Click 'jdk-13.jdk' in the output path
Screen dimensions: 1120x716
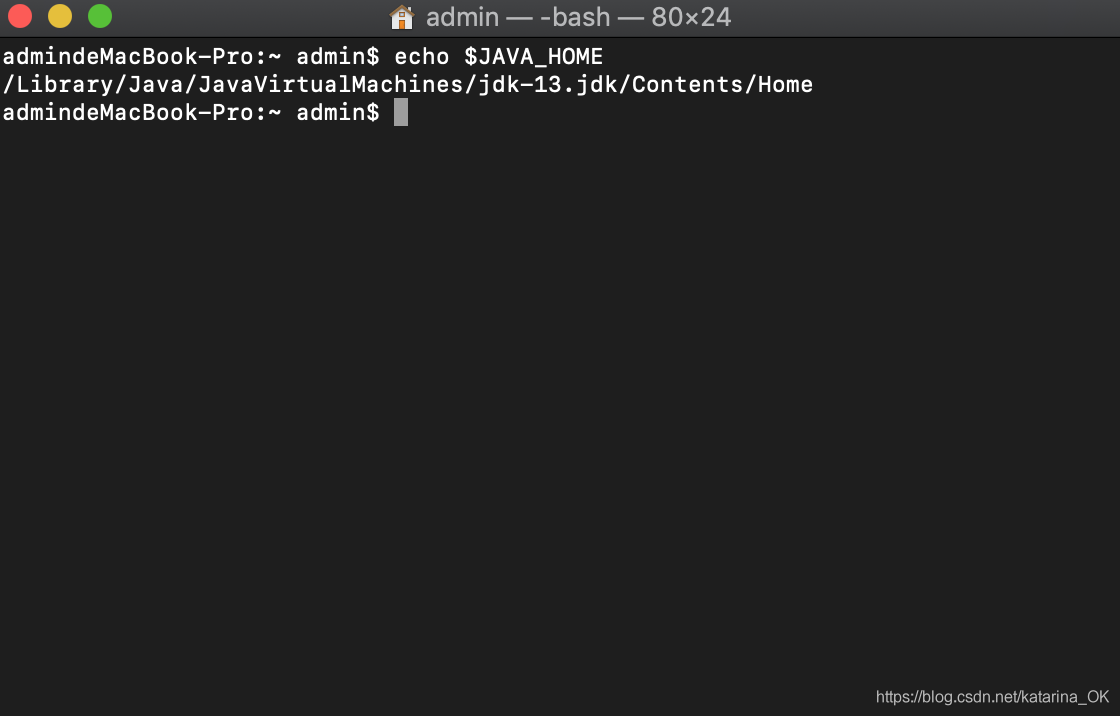[x=548, y=84]
